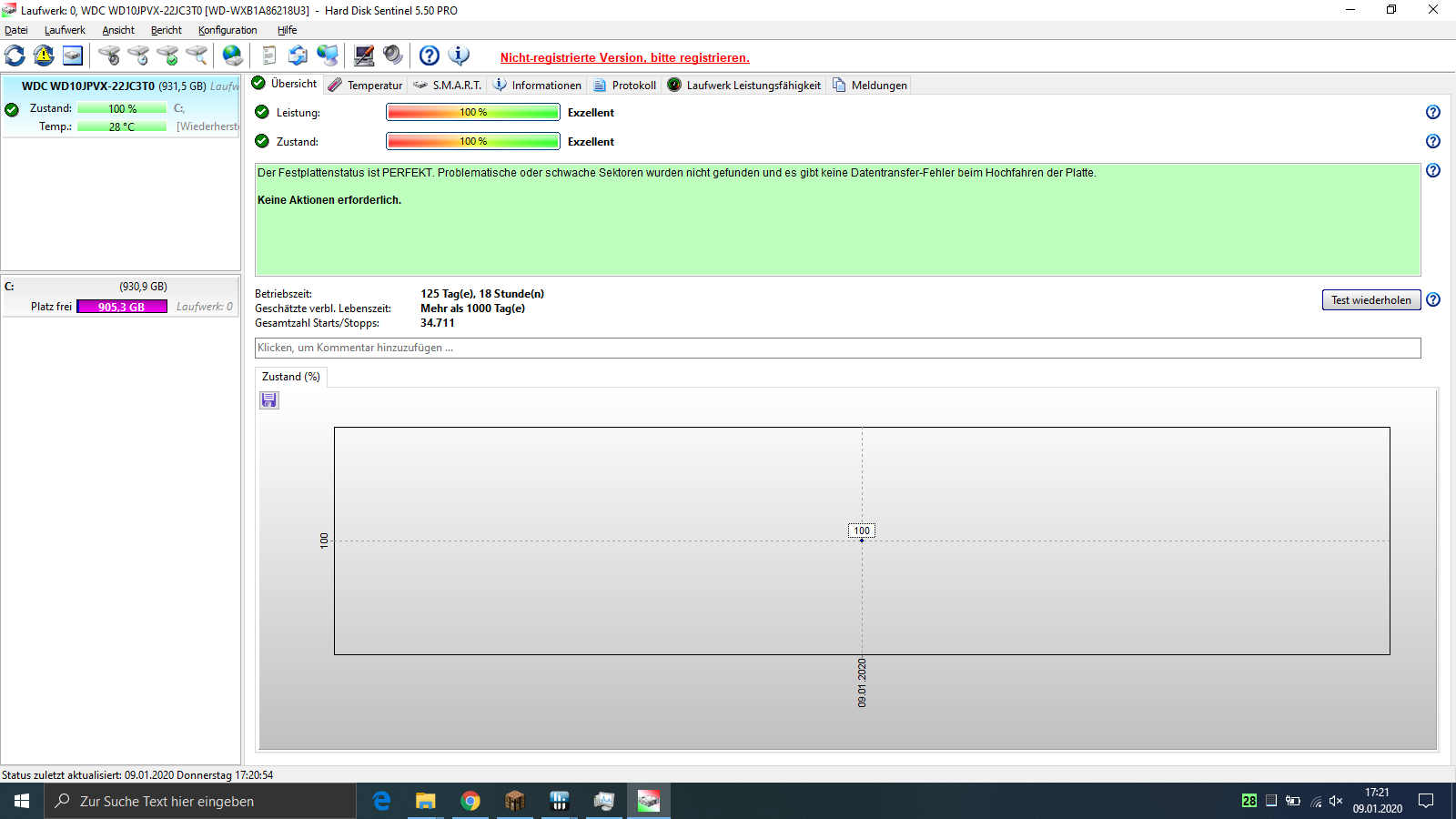This screenshot has width=1456, height=819.
Task: Click the help icon beside green status box
Action: point(1433,170)
